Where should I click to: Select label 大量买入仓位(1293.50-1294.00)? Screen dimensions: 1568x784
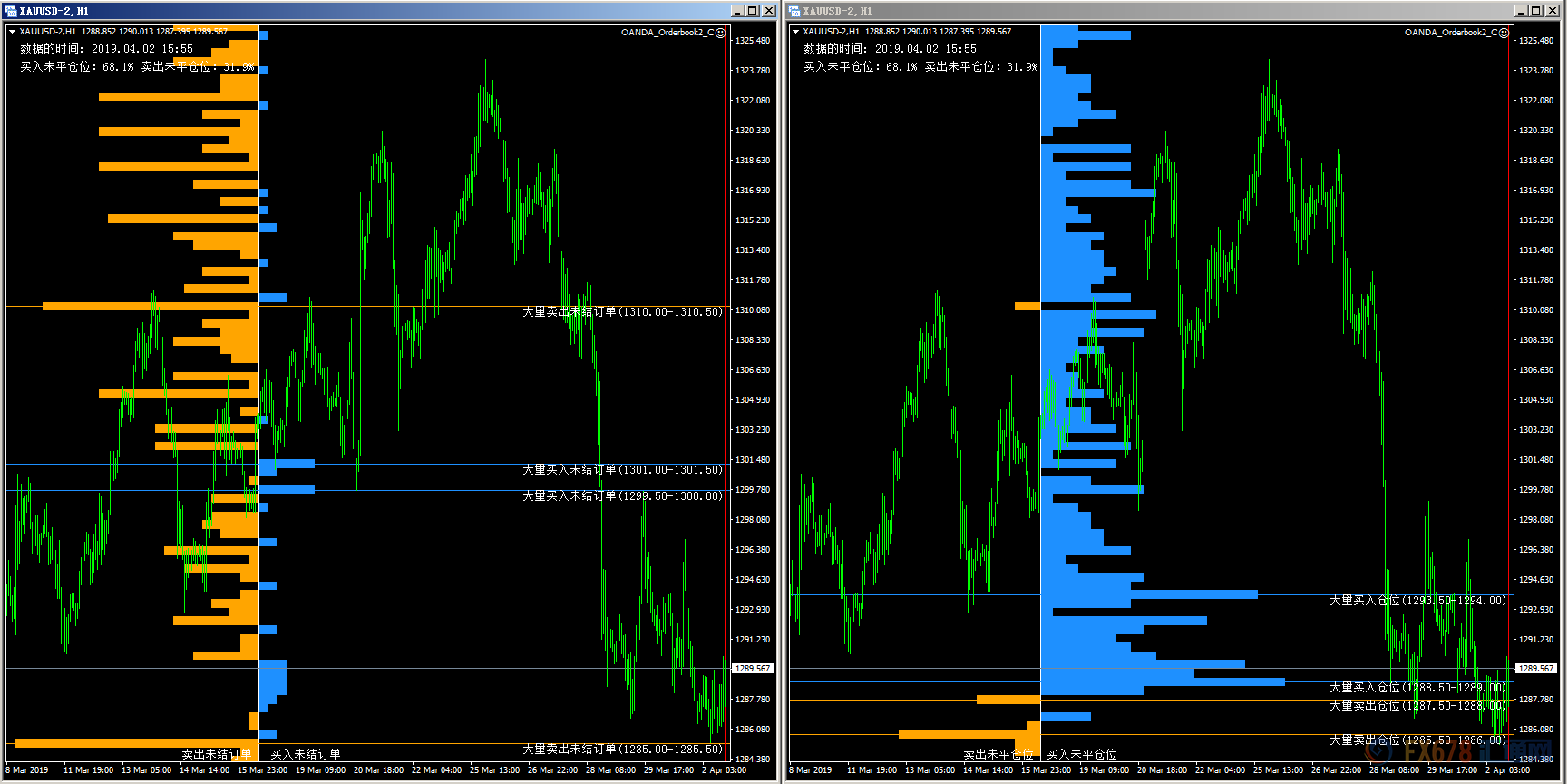(x=1417, y=601)
